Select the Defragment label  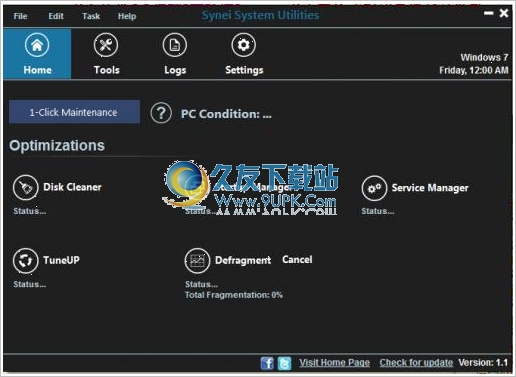coord(243,260)
